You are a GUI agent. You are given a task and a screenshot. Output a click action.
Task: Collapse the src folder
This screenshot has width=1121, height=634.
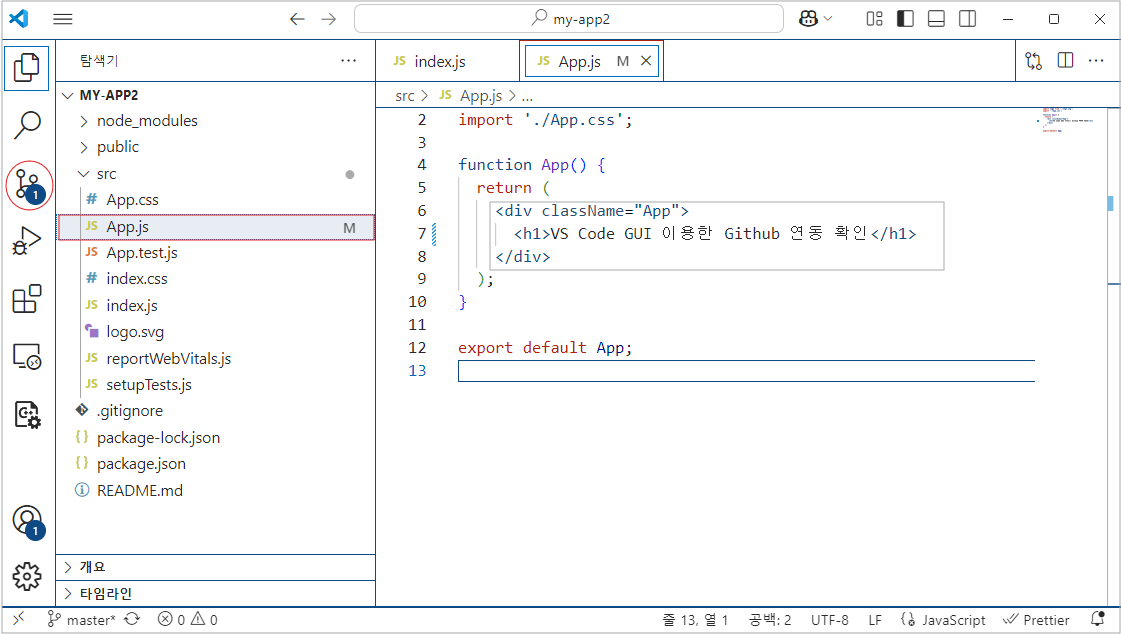pyautogui.click(x=215, y=174)
